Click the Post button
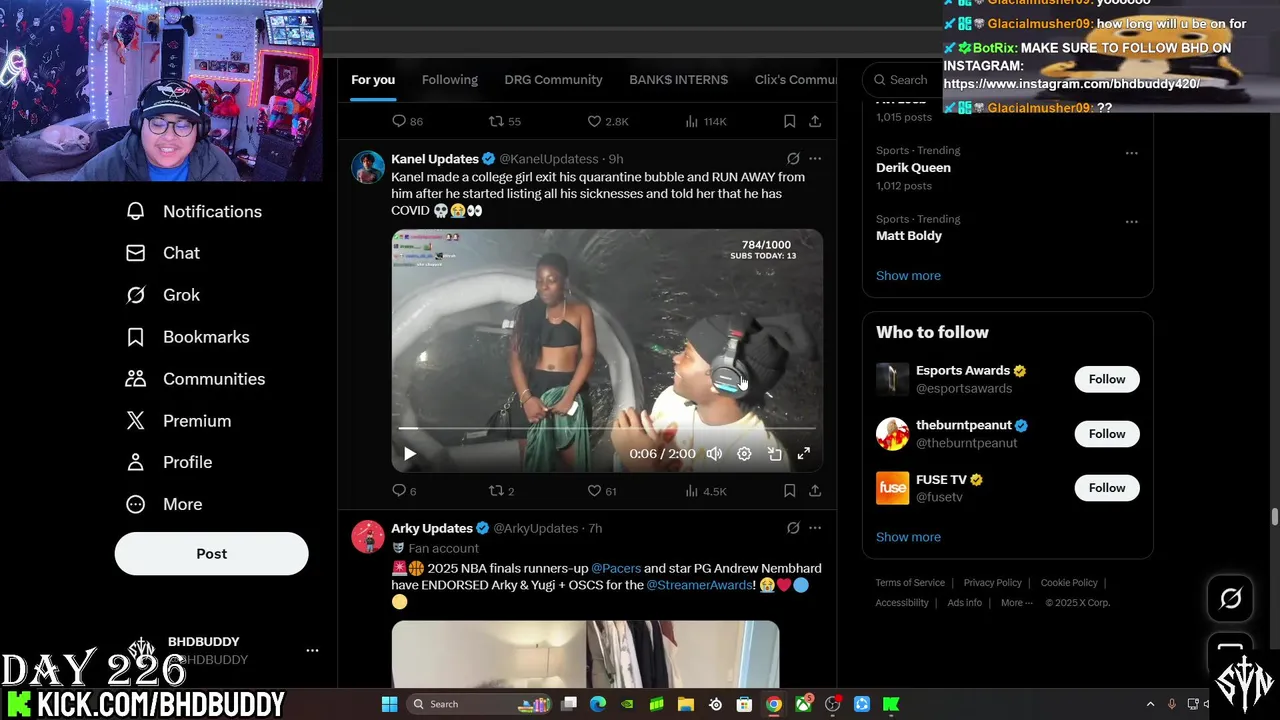 (211, 553)
